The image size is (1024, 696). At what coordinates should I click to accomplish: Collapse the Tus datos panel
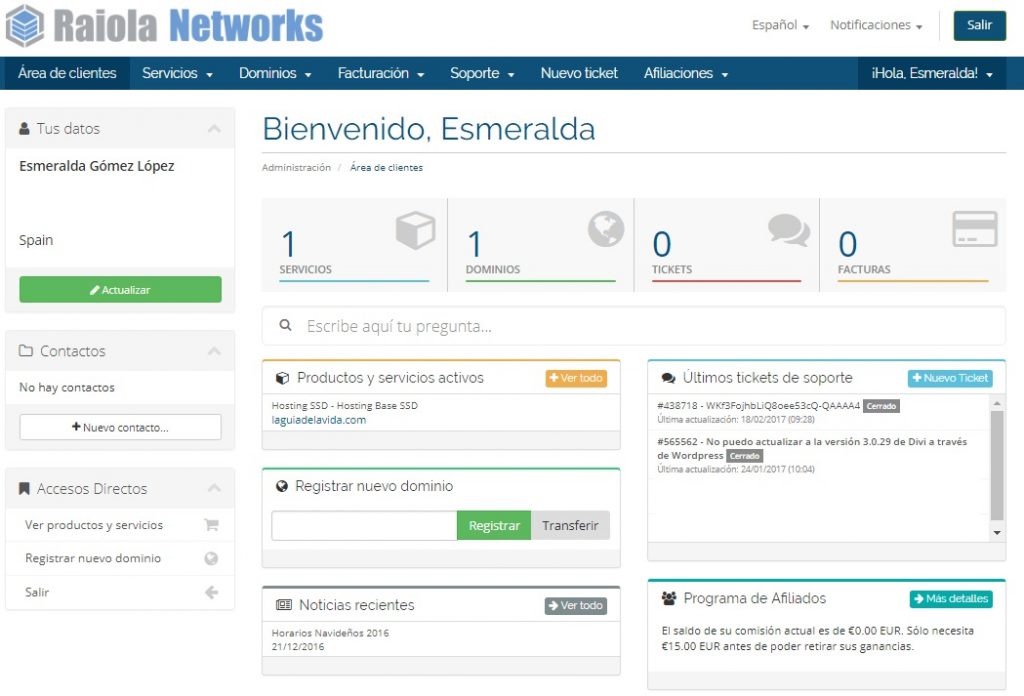[x=214, y=129]
